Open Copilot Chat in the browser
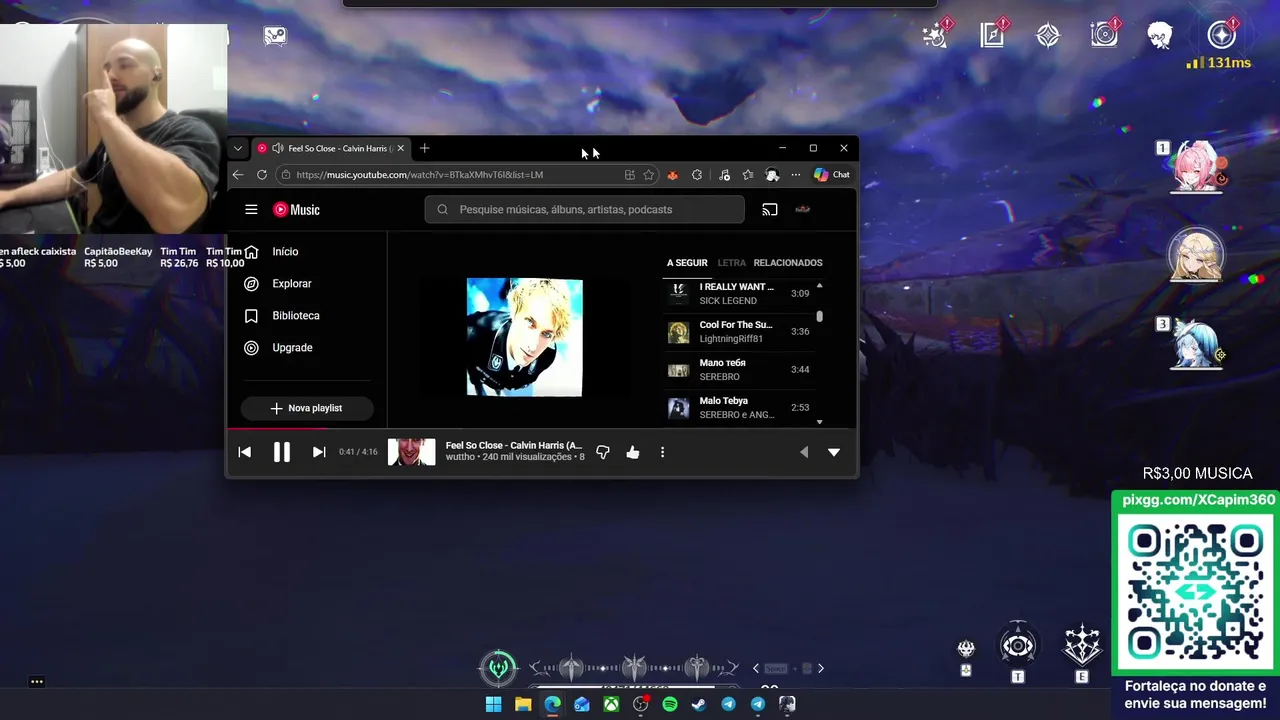Image resolution: width=1280 pixels, height=720 pixels. click(832, 175)
